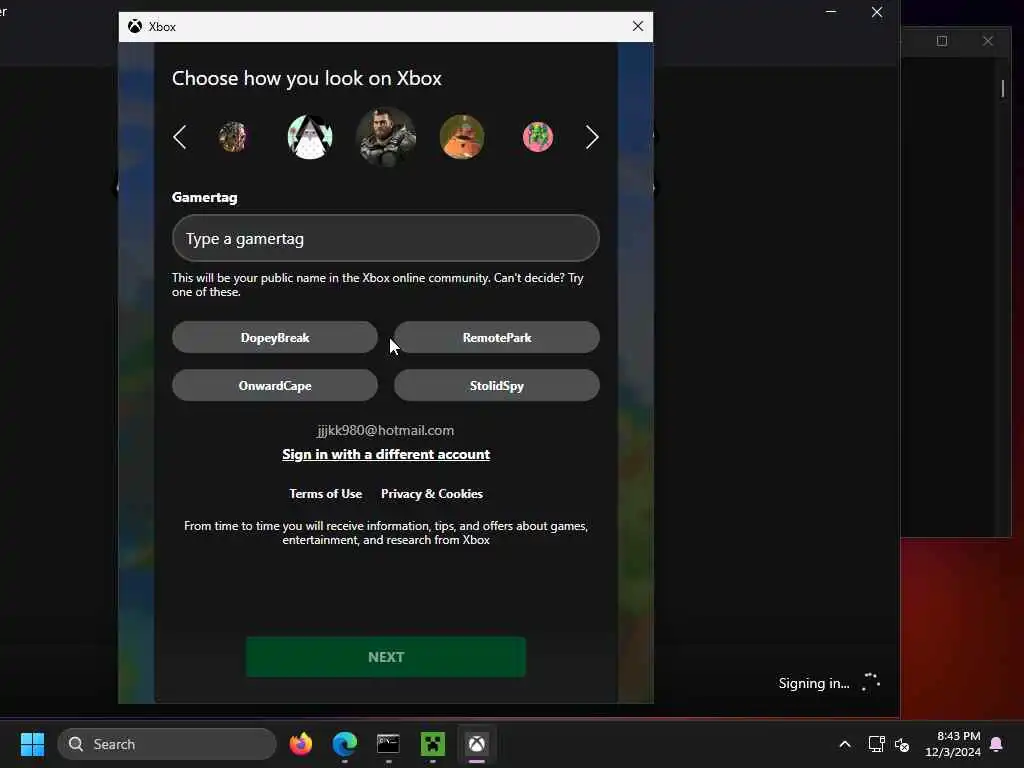Screen dimensions: 1024x768
Task: Open the terminal app on the taskbar
Action: [x=388, y=744]
